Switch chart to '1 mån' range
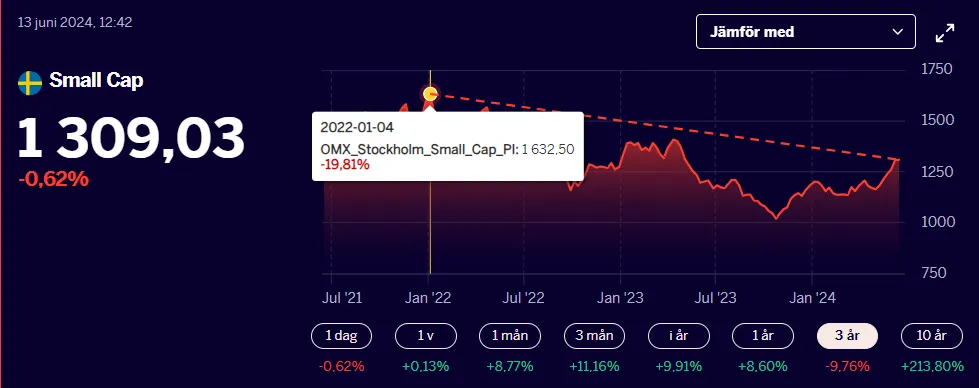Image resolution: width=979 pixels, height=388 pixels. (x=510, y=336)
